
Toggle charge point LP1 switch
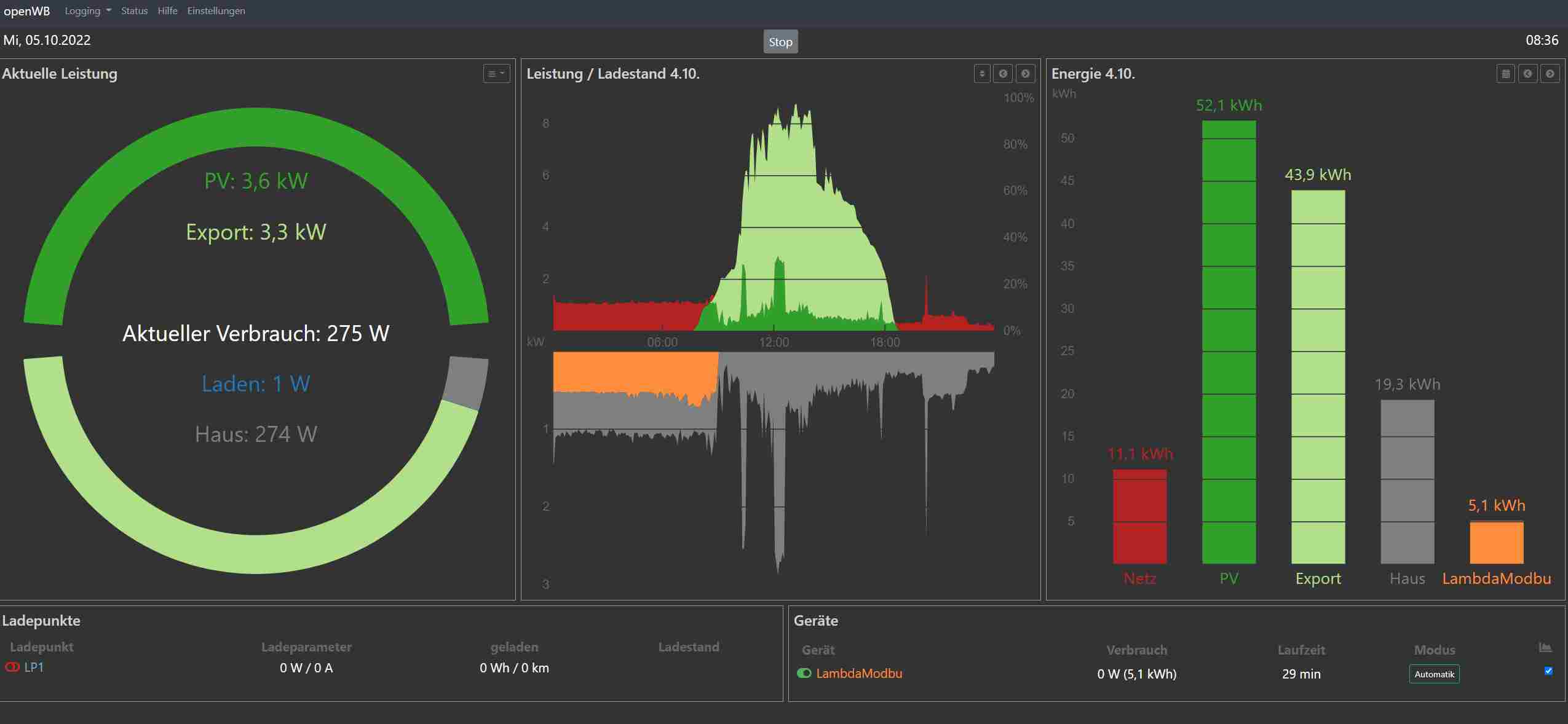pos(12,667)
